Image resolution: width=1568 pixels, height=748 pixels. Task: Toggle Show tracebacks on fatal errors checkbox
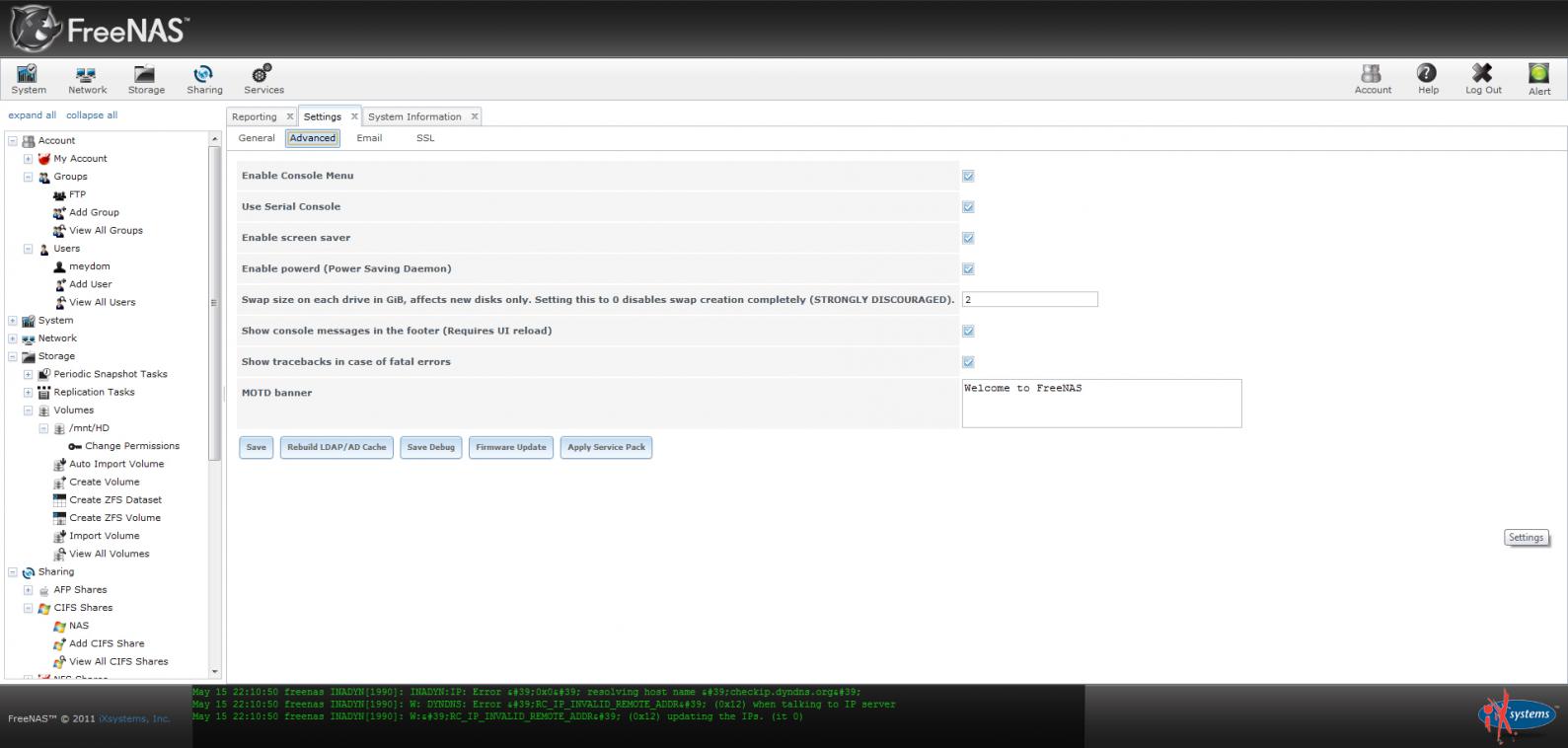[968, 362]
